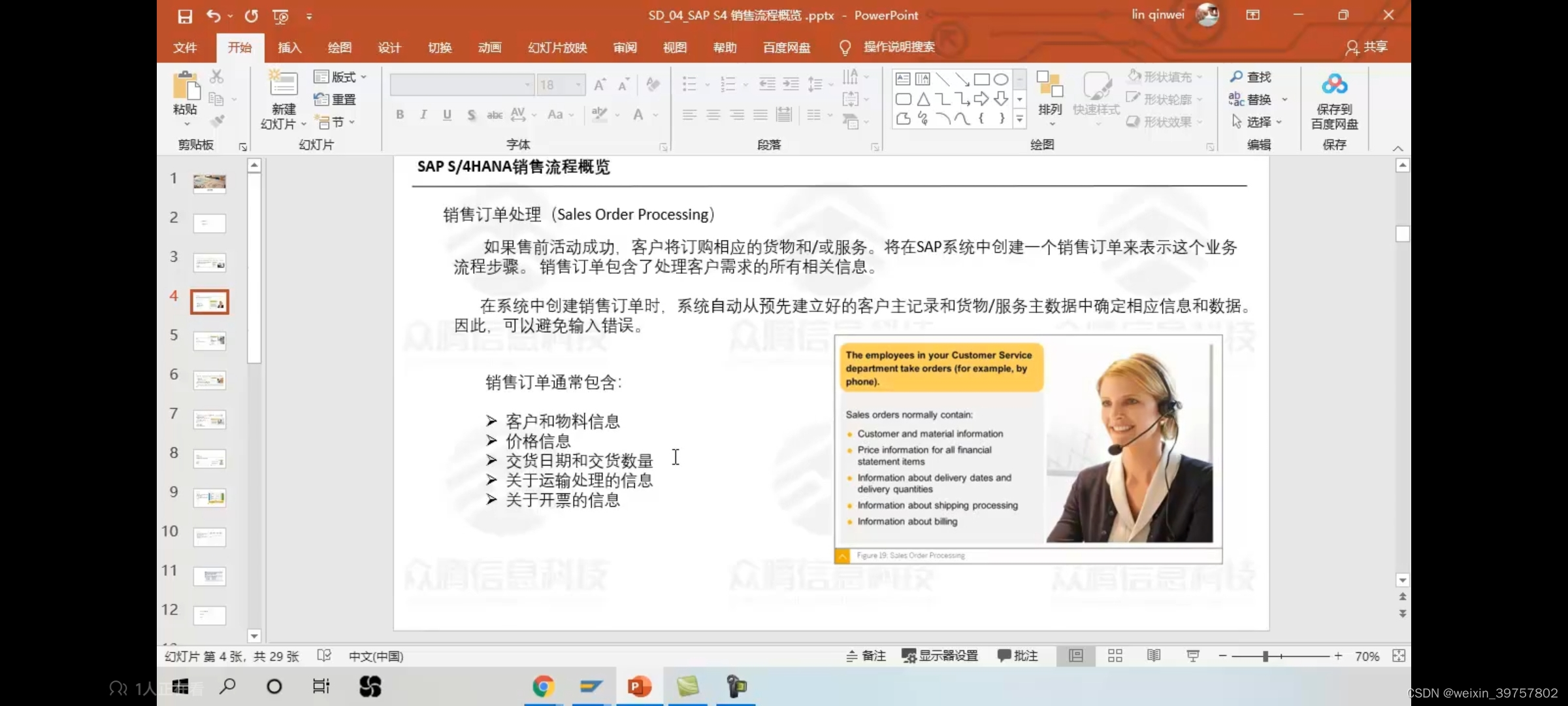Screen dimensions: 1568x706
Task: Switch to the Slide Show (幻灯片放映) tab
Action: 557,48
